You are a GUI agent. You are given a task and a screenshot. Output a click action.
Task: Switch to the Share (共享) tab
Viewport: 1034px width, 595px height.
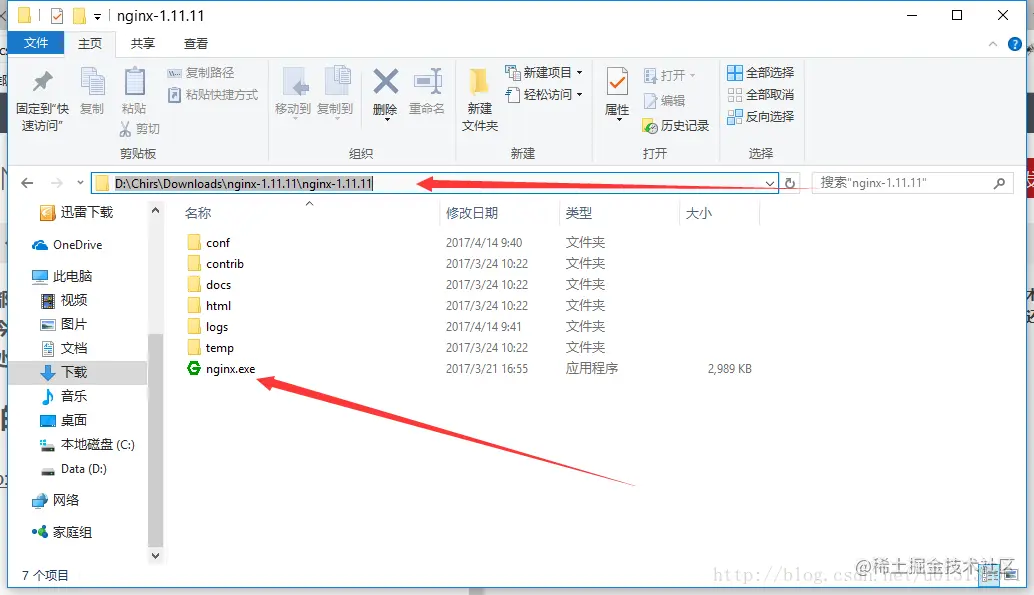point(142,44)
